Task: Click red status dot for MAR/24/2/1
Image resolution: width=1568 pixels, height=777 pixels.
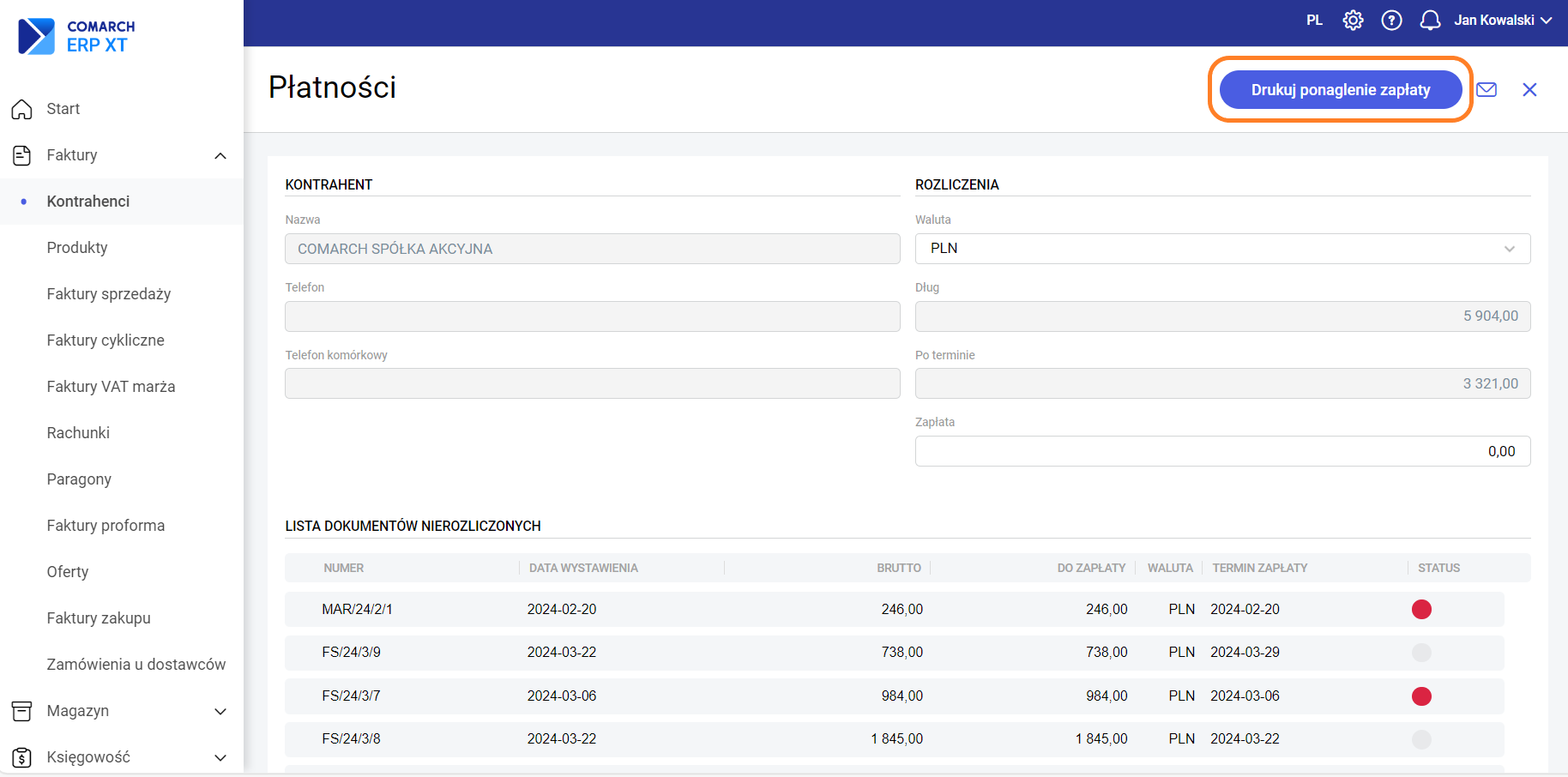Action: 1421,610
